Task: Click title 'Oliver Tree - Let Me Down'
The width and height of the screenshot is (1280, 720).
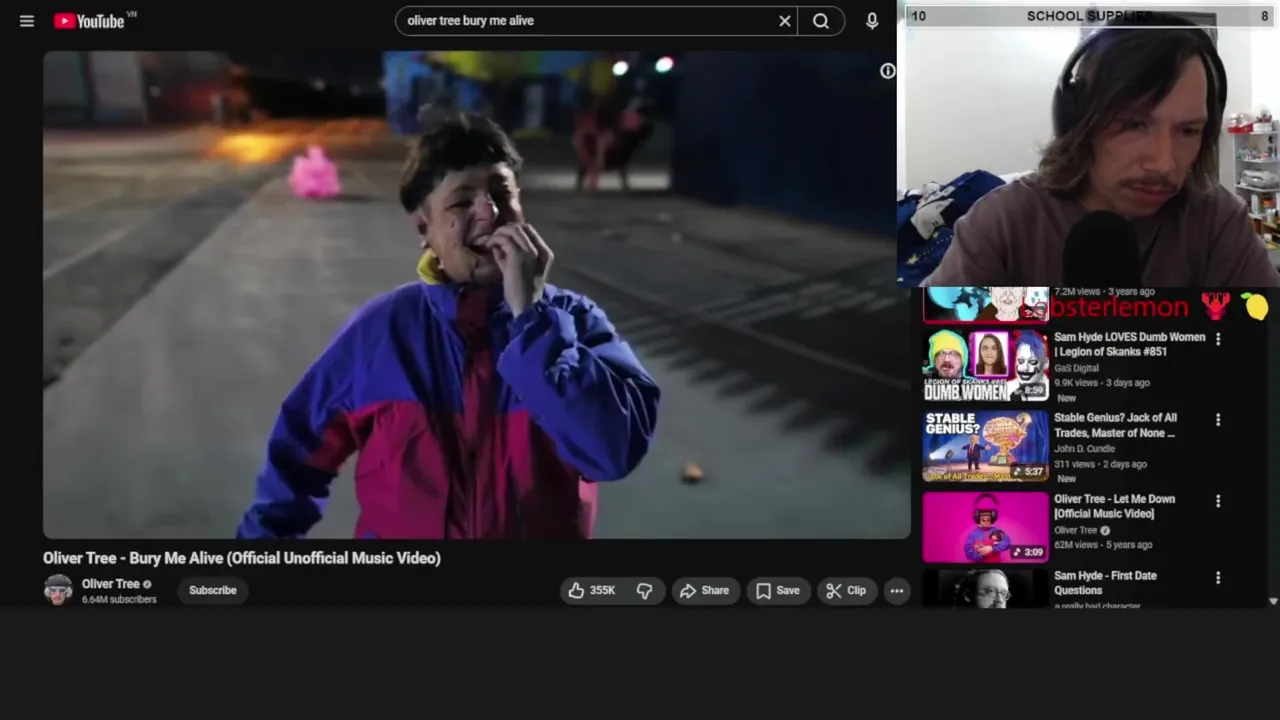Action: 1114,507
